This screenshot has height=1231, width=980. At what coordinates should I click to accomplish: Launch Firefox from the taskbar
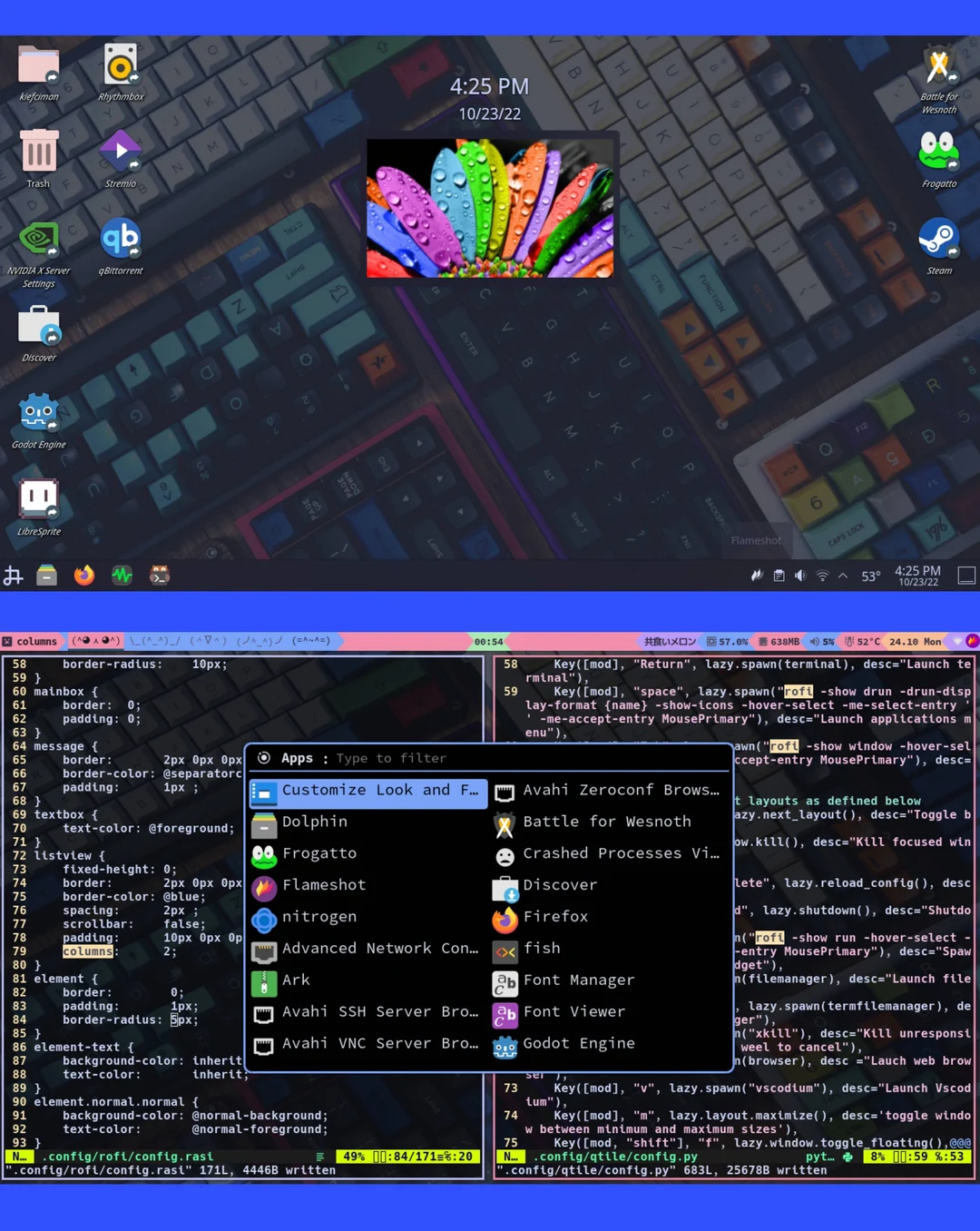tap(83, 575)
